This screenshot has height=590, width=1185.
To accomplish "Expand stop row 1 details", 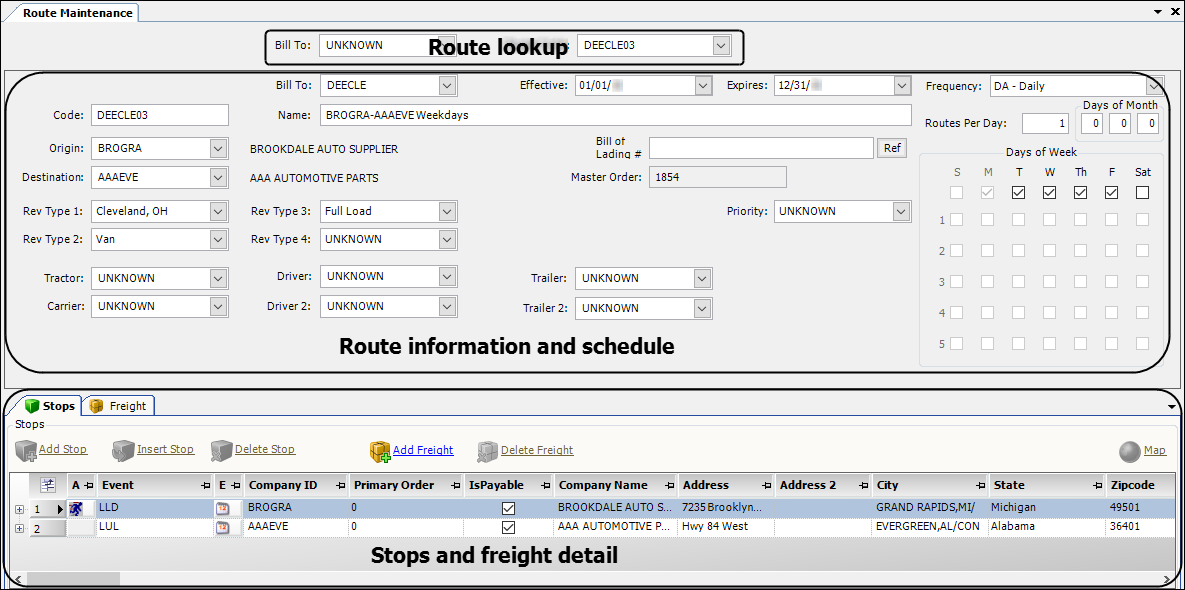I will pos(19,509).
